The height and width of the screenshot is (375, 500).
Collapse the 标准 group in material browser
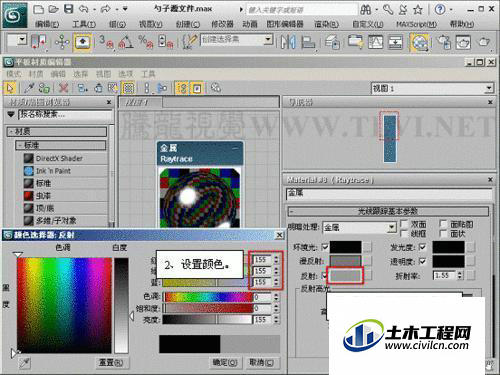[20, 145]
